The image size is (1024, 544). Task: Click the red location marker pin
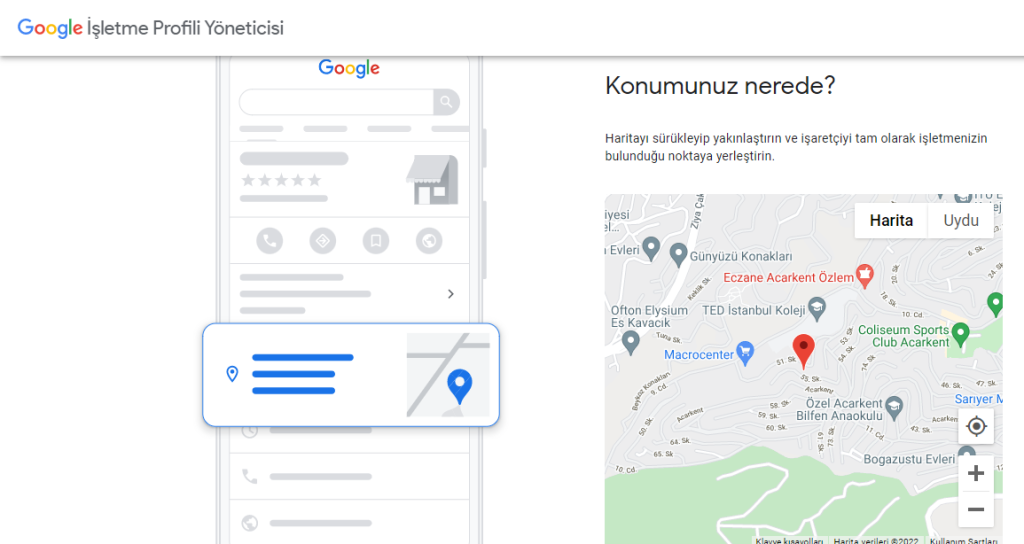coord(803,351)
